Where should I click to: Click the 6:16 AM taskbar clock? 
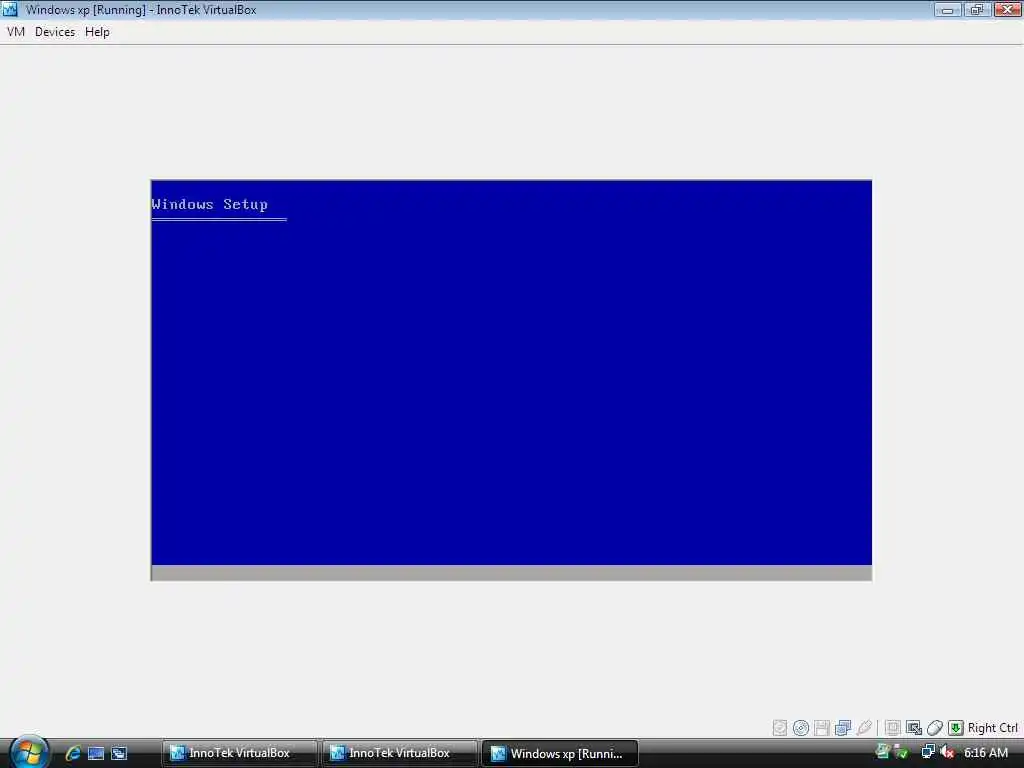pos(986,753)
